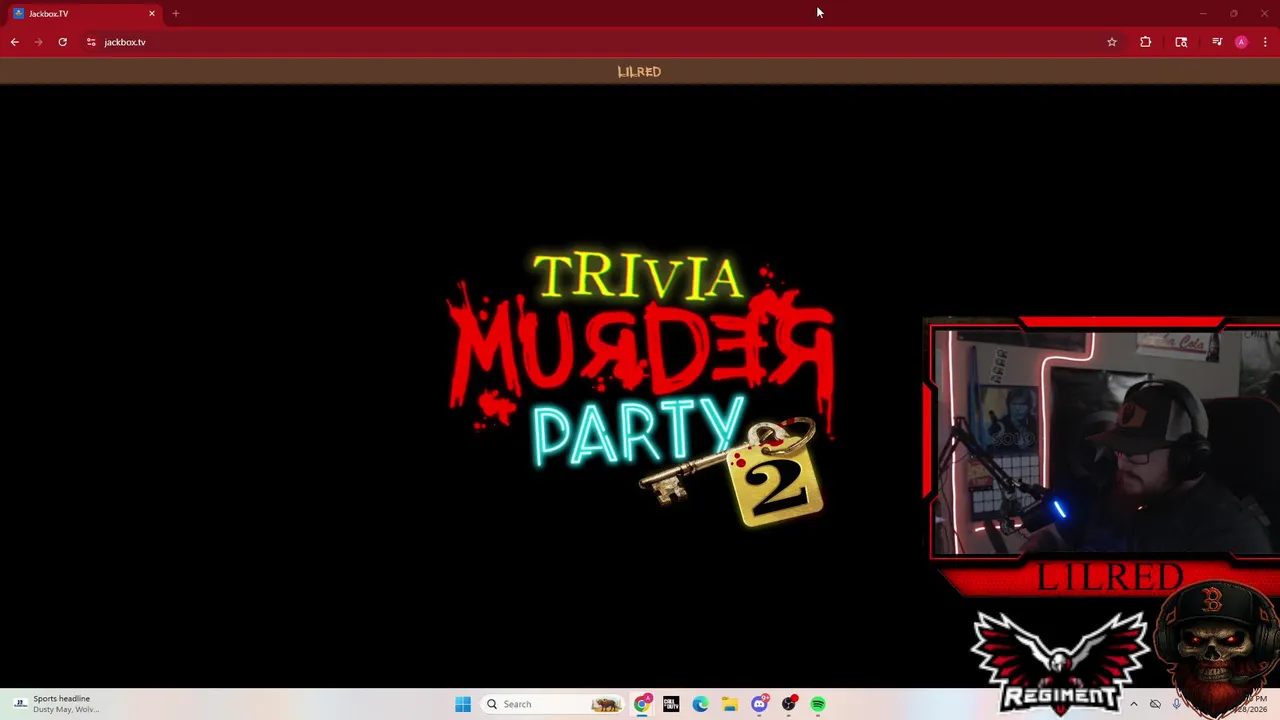The width and height of the screenshot is (1280, 720).
Task: Minimize the Chrome window
Action: [1203, 14]
